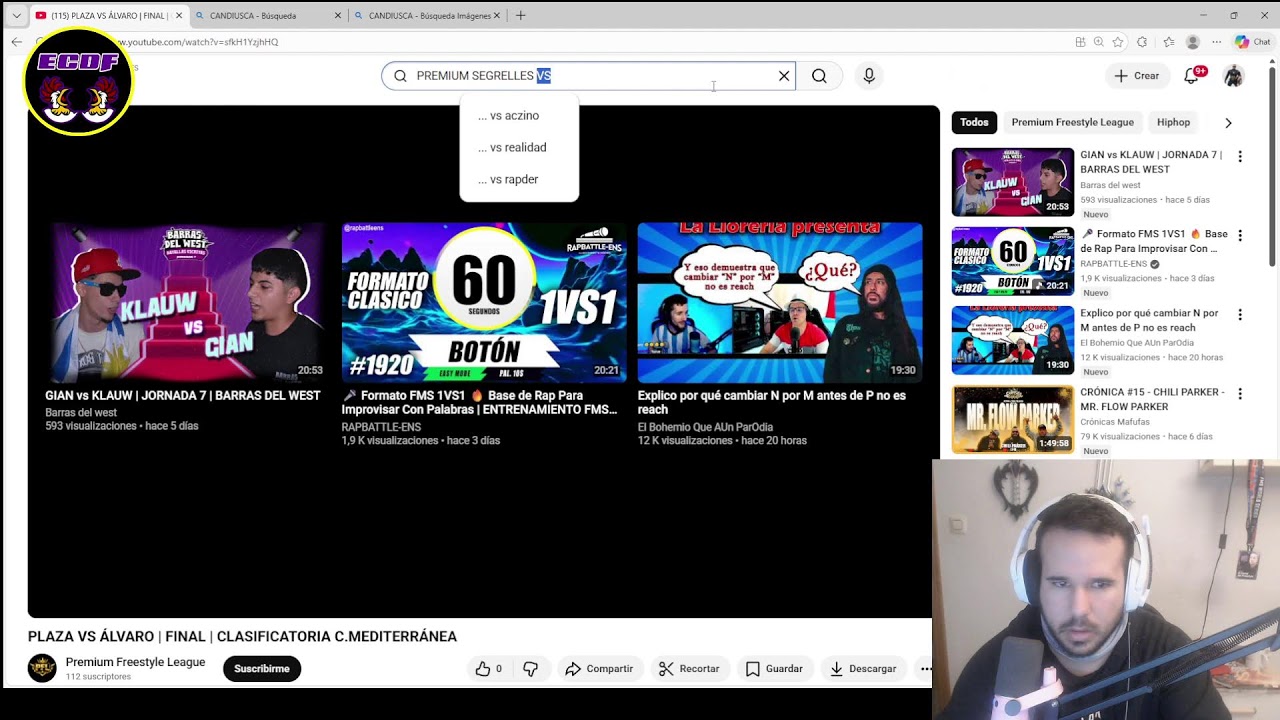Screen dimensions: 1280x720
Task: Close the PLAZA VS ÁLVARO tab
Action: [179, 15]
